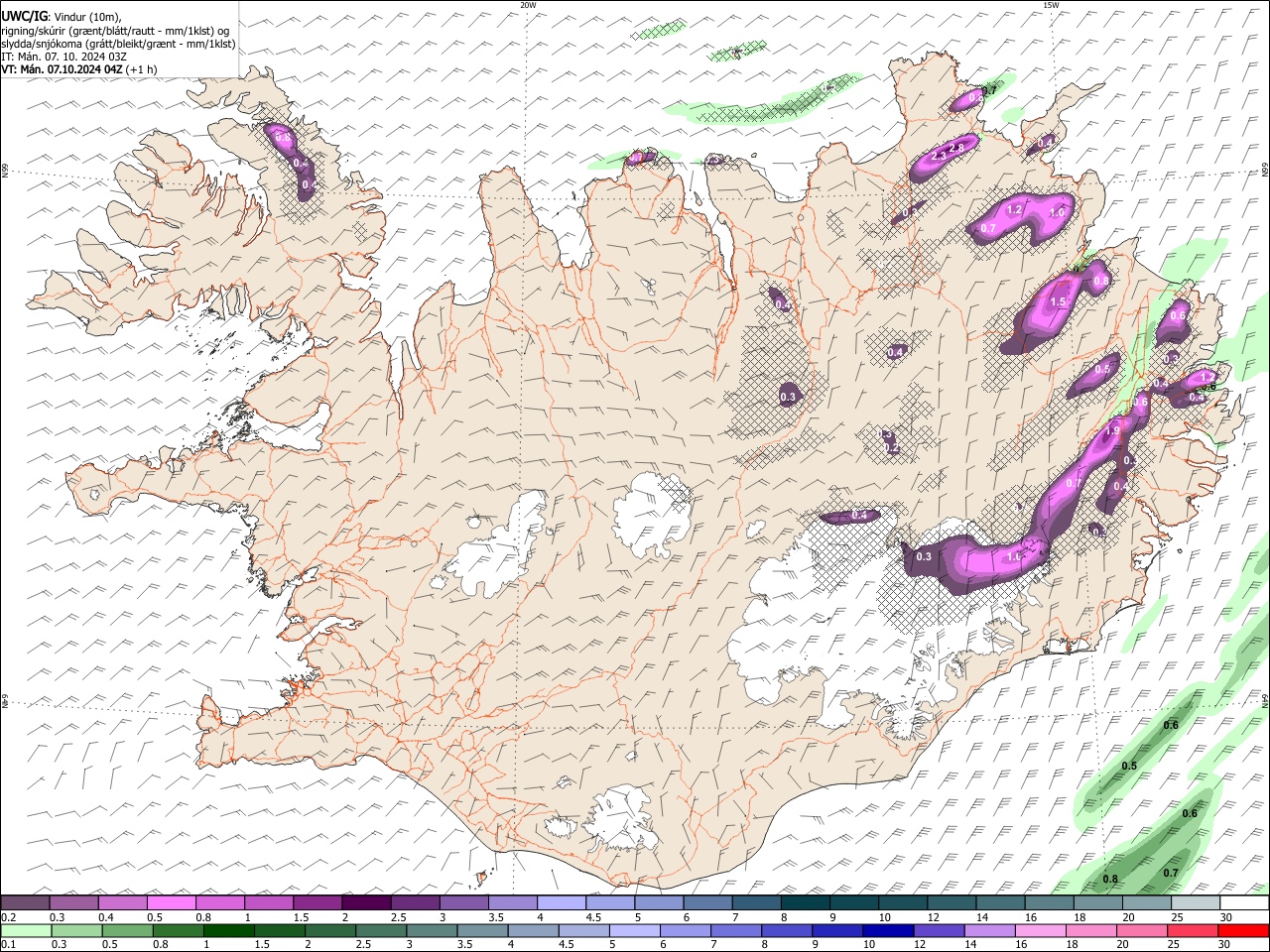The height and width of the screenshot is (952, 1270).
Task: Click the 'rigning/skúrir' legend description line
Action: 116,30
